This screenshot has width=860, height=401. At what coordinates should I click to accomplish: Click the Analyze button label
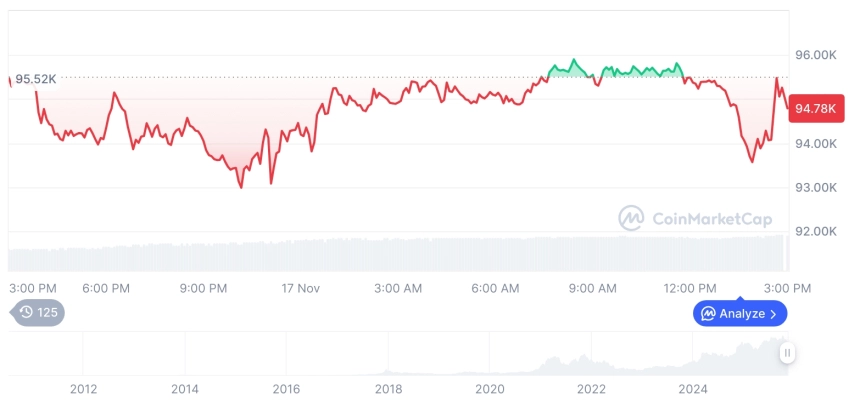[x=741, y=314]
